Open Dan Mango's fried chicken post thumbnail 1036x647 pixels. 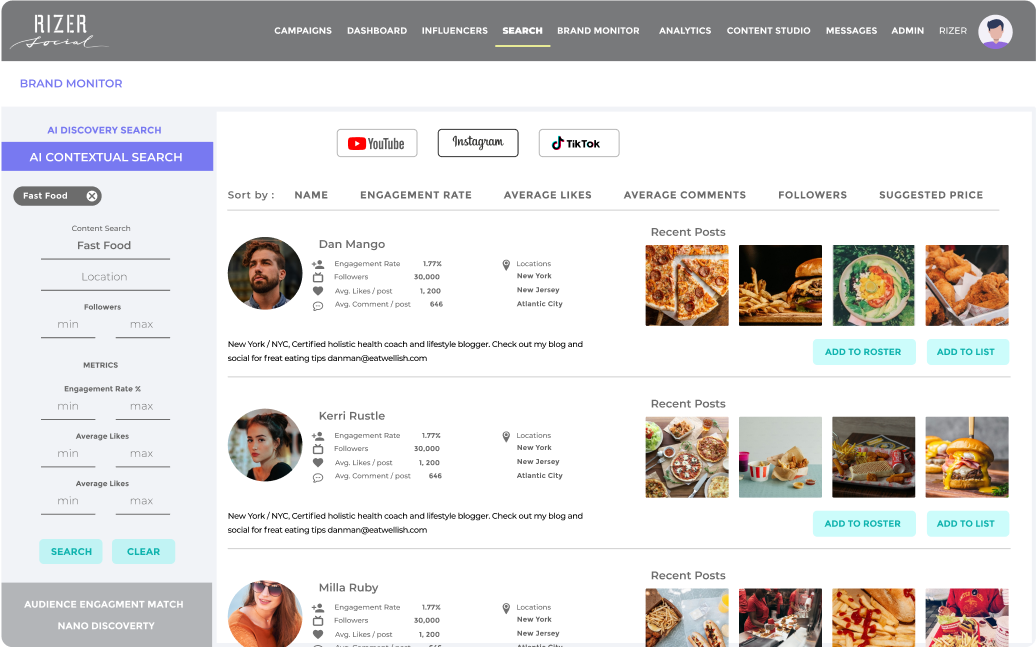click(967, 285)
